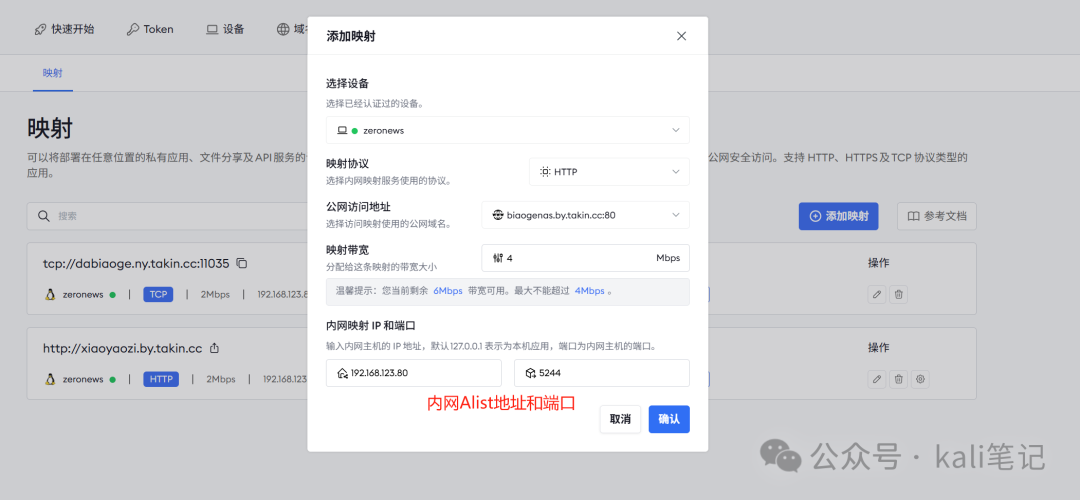This screenshot has height=500, width=1080.
Task: Close the 添加映射 dialog with the X
Action: [681, 36]
